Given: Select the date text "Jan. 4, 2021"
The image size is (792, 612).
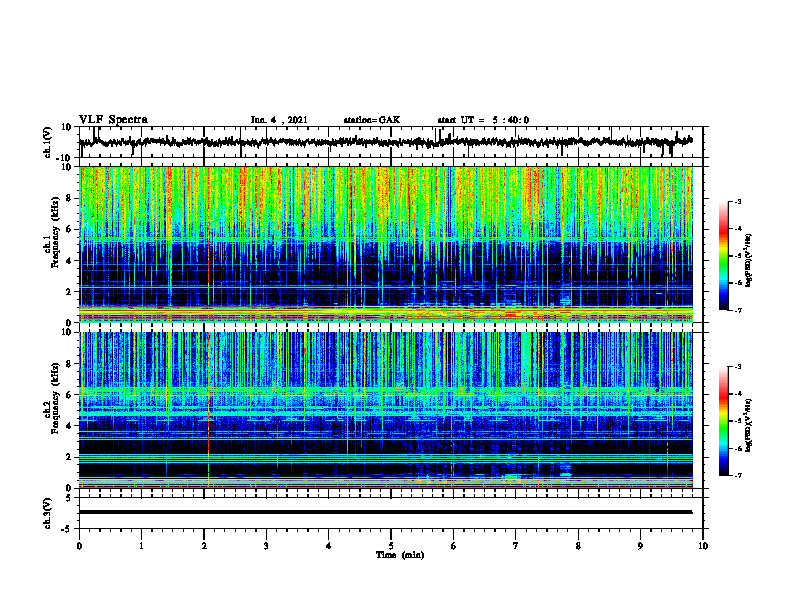Looking at the screenshot, I should [x=279, y=120].
